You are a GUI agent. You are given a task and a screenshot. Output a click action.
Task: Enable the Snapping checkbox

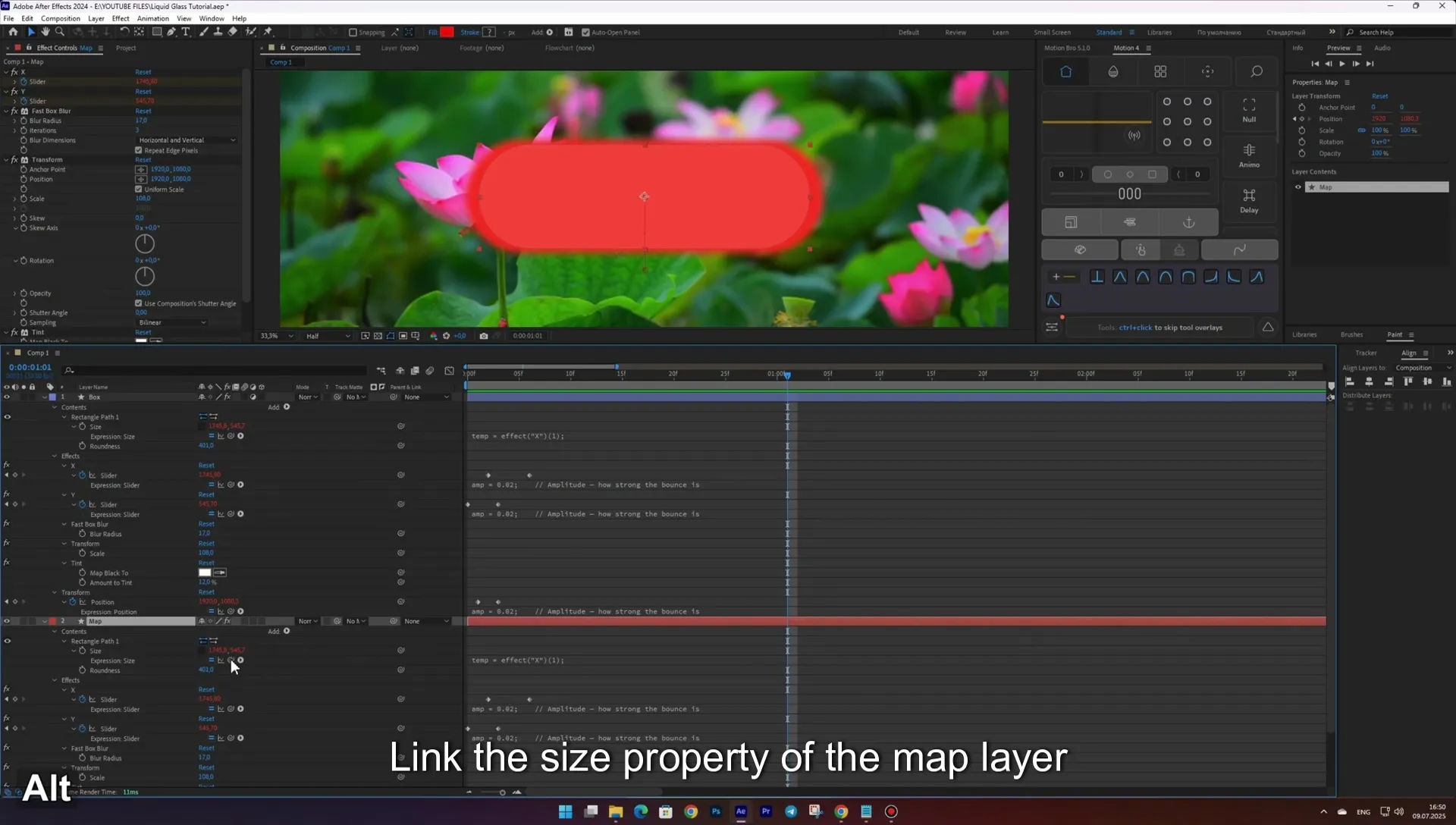pyautogui.click(x=353, y=33)
